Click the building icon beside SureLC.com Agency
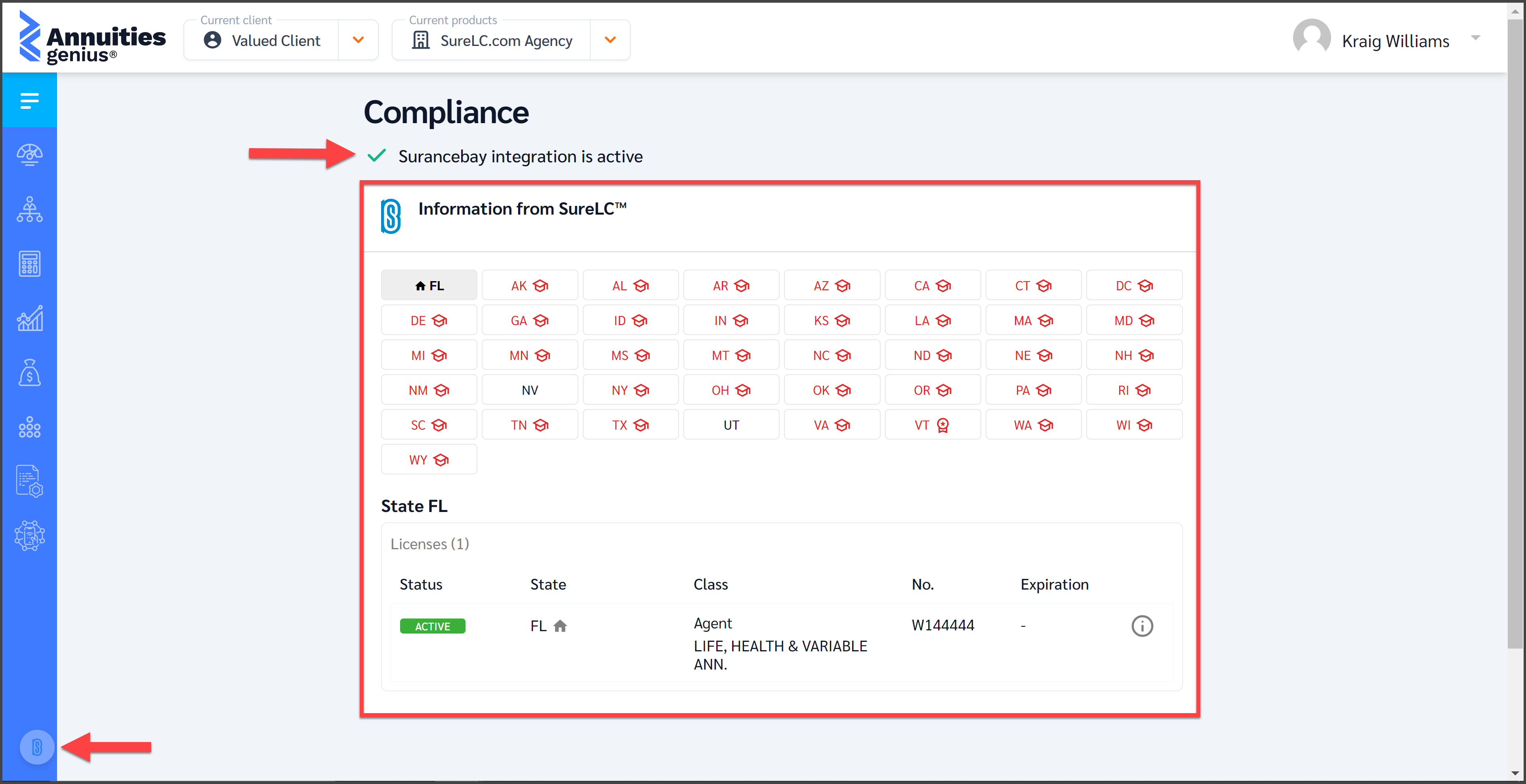 click(421, 40)
